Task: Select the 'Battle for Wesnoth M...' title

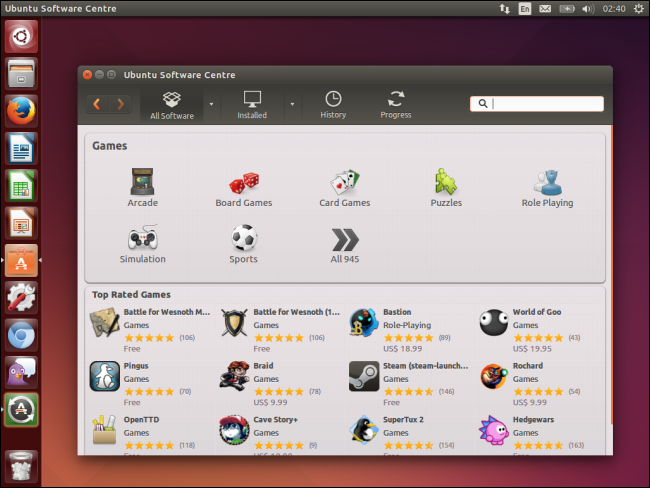Action: (167, 312)
